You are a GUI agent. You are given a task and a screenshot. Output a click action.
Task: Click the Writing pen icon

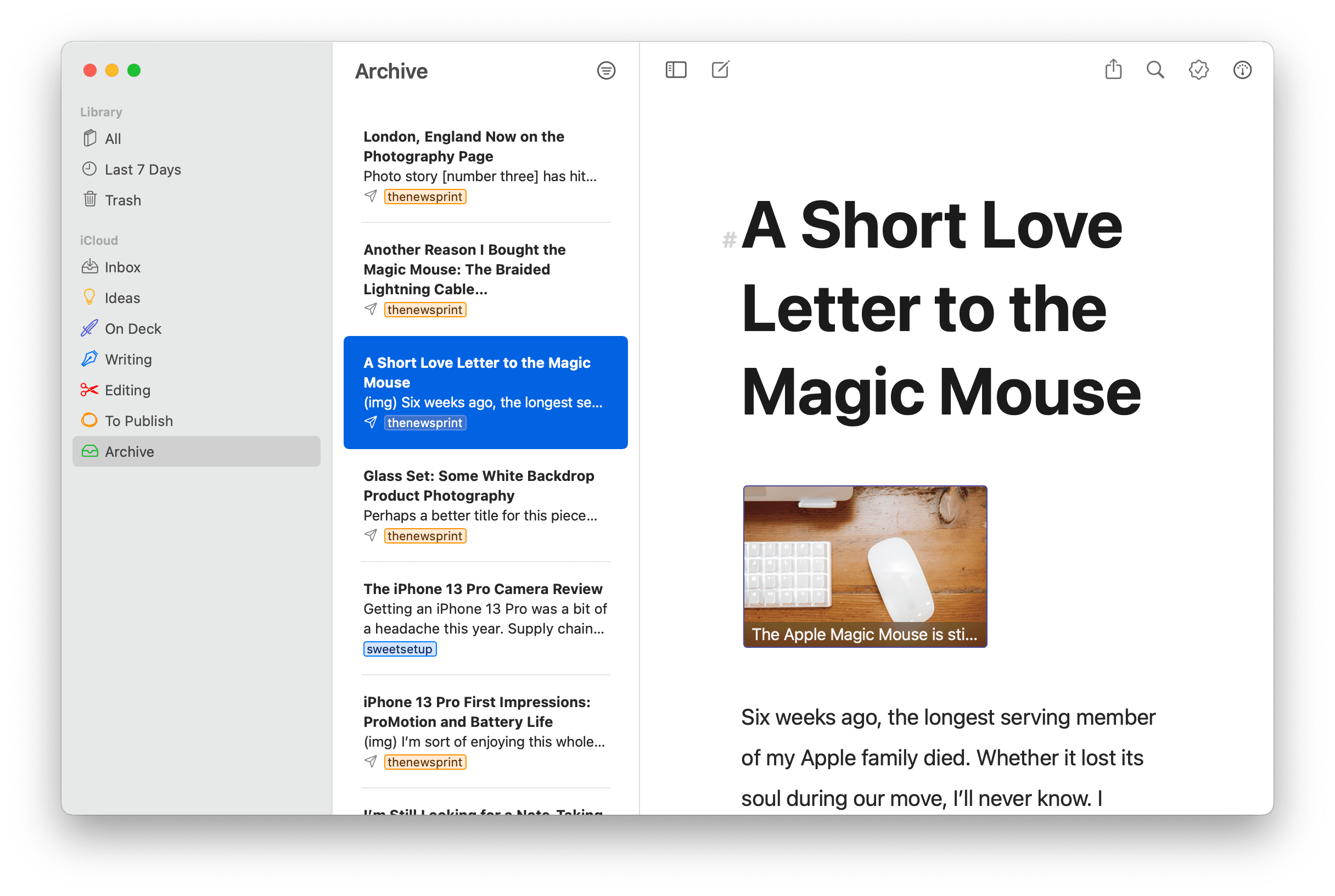tap(89, 359)
